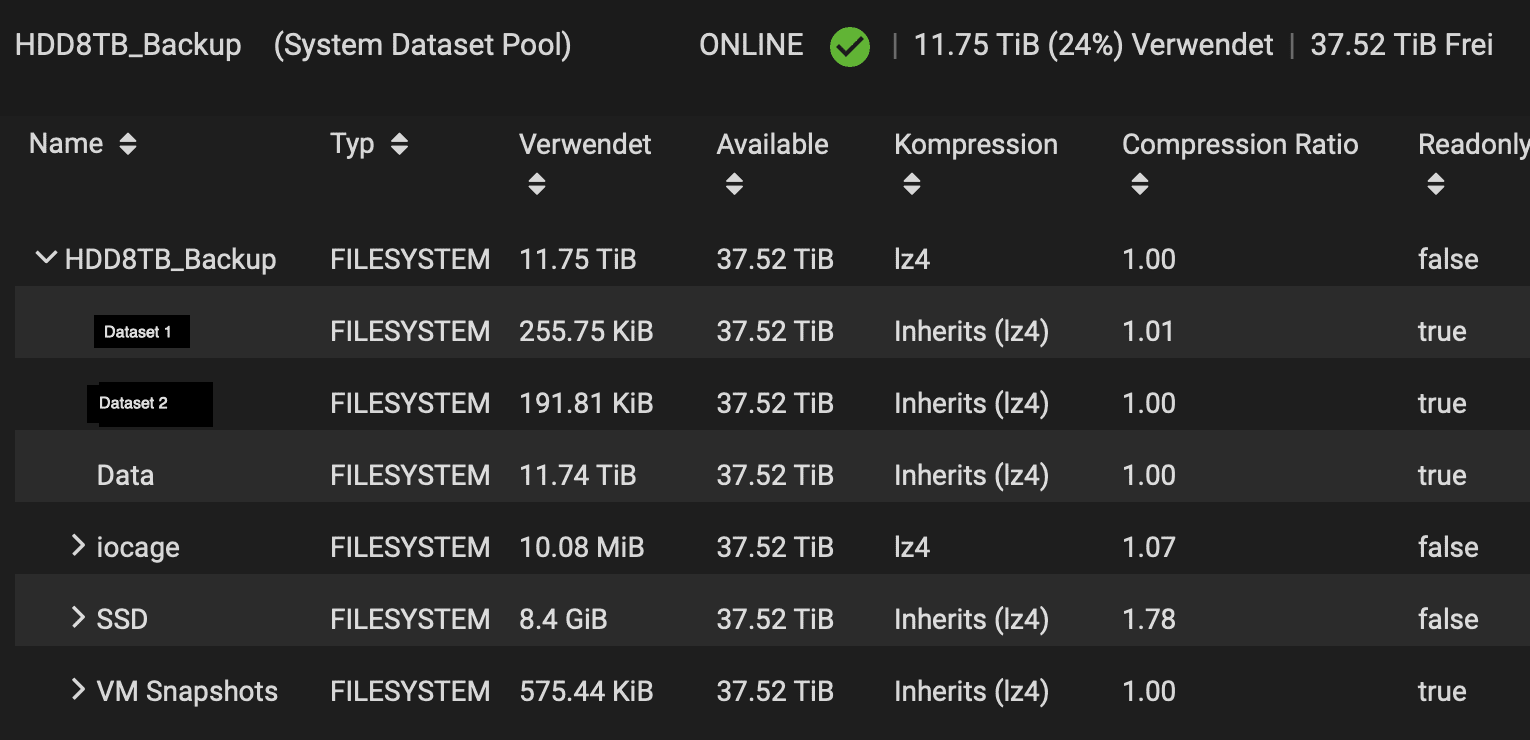The image size is (1530, 740).
Task: Click the 11.75 TiB (24%) Verwendet label
Action: [x=1093, y=45]
